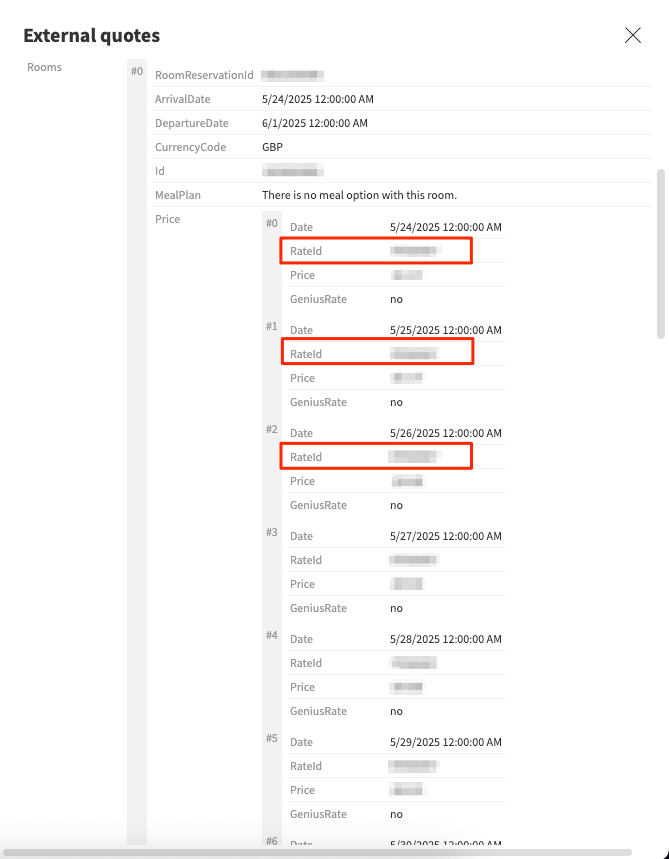Click the RateId row under 5/26/2025

pos(375,457)
